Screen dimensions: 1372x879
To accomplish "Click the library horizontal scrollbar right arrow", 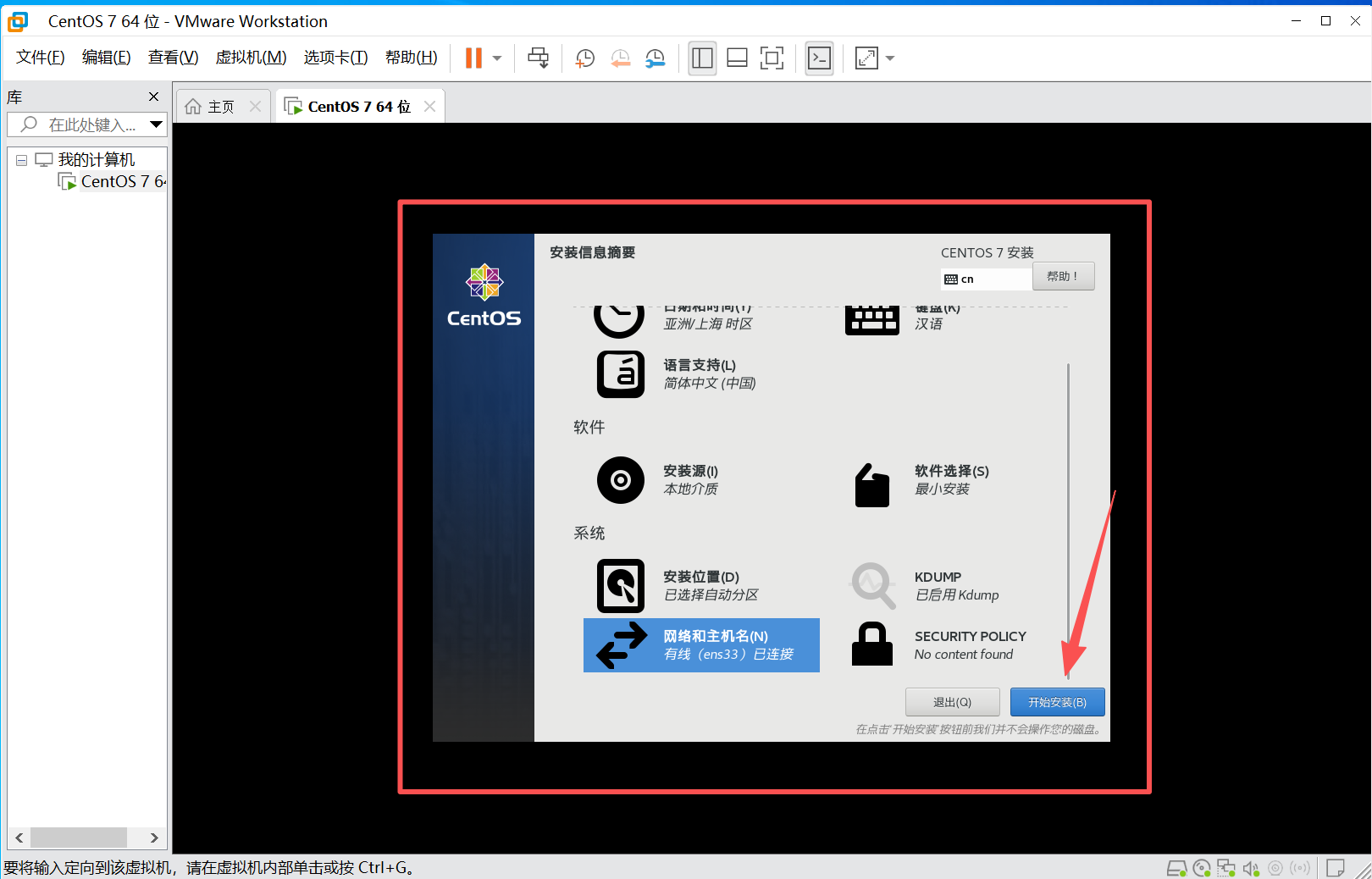I will [x=154, y=838].
